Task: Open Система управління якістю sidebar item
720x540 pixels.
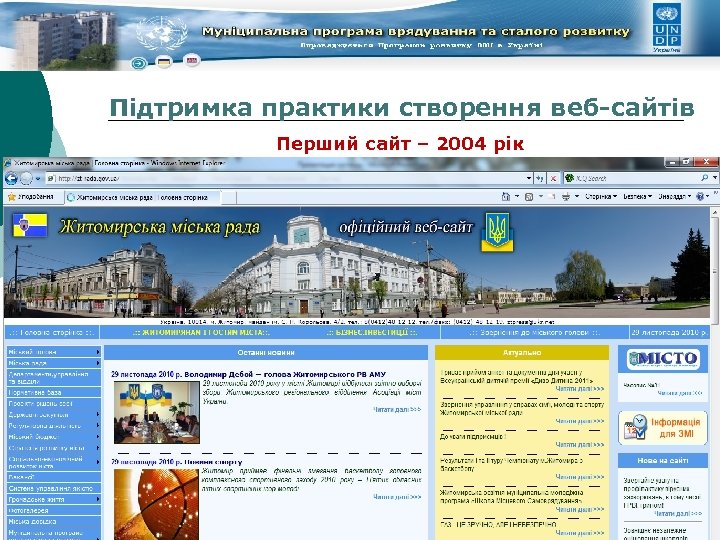Action: coord(54,488)
